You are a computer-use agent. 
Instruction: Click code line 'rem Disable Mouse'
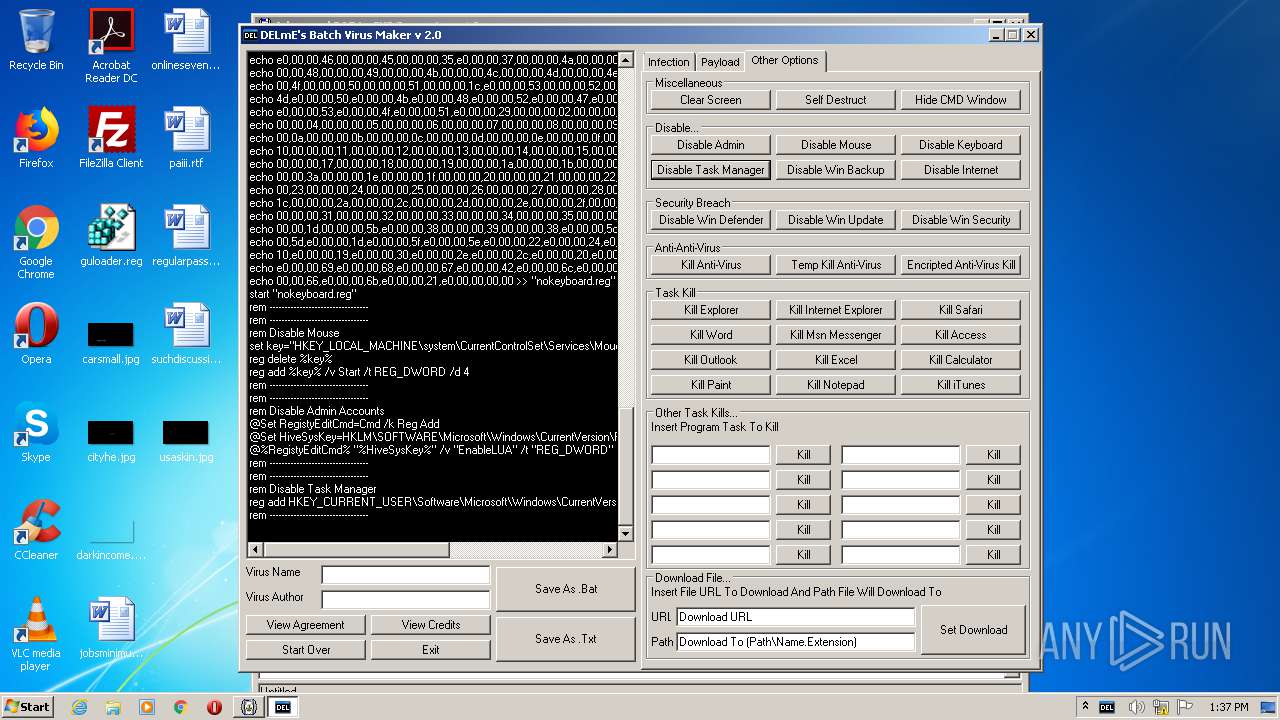point(294,333)
